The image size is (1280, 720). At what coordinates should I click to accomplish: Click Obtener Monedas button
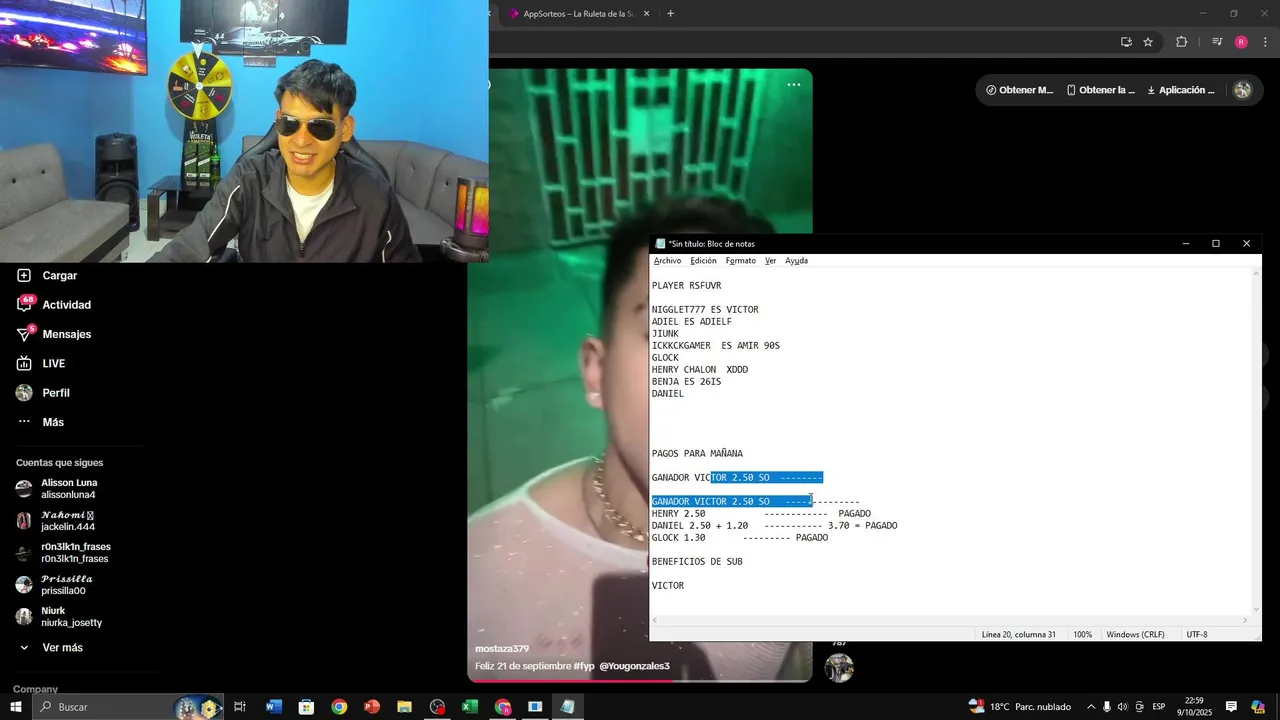[1019, 90]
